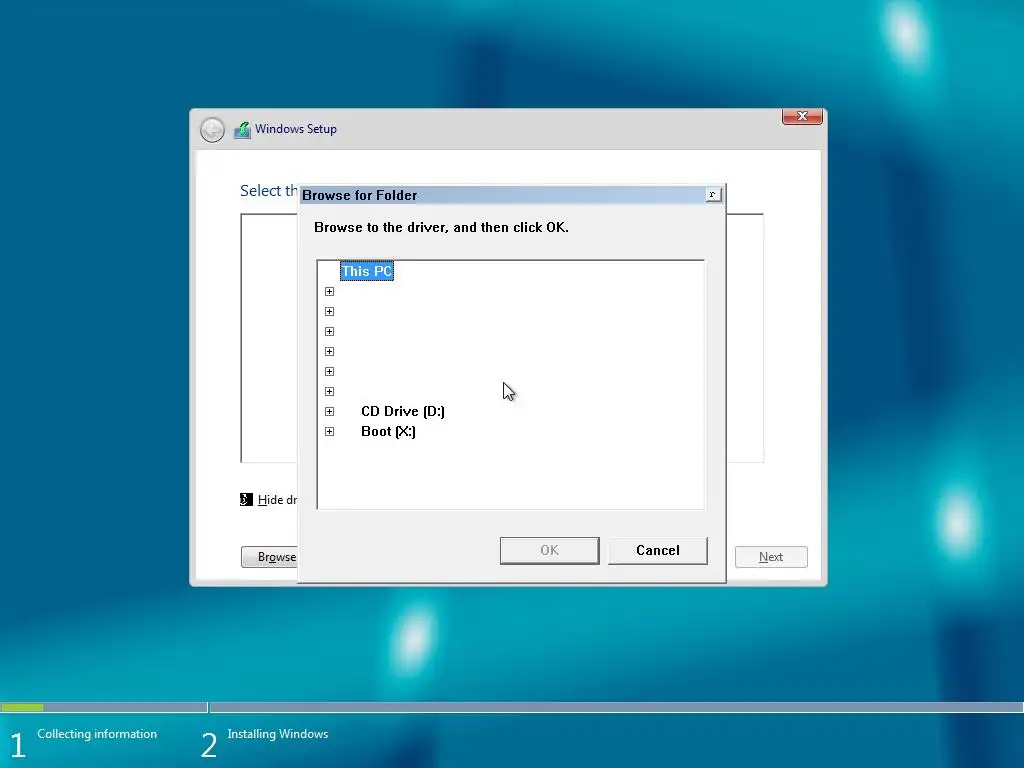Screen dimensions: 1024x768
Task: Expand the CD Drive (D:) node
Action: (x=329, y=411)
